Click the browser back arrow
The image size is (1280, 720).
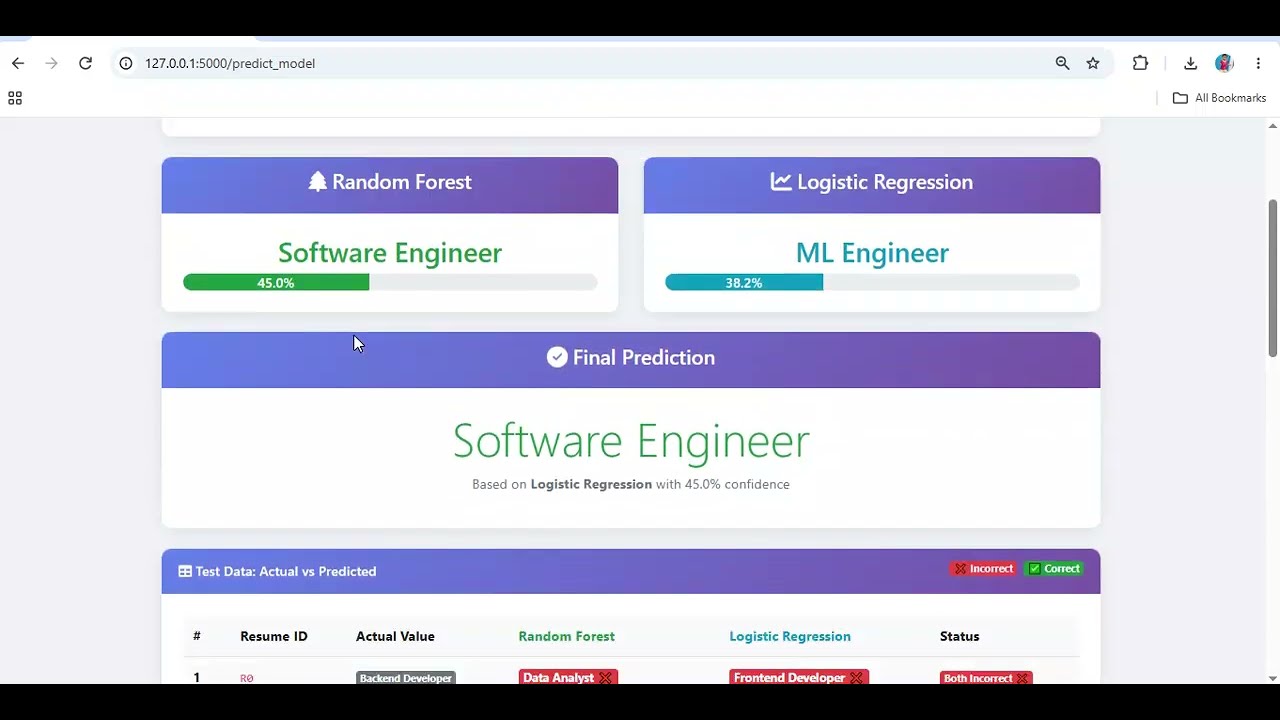(x=18, y=63)
